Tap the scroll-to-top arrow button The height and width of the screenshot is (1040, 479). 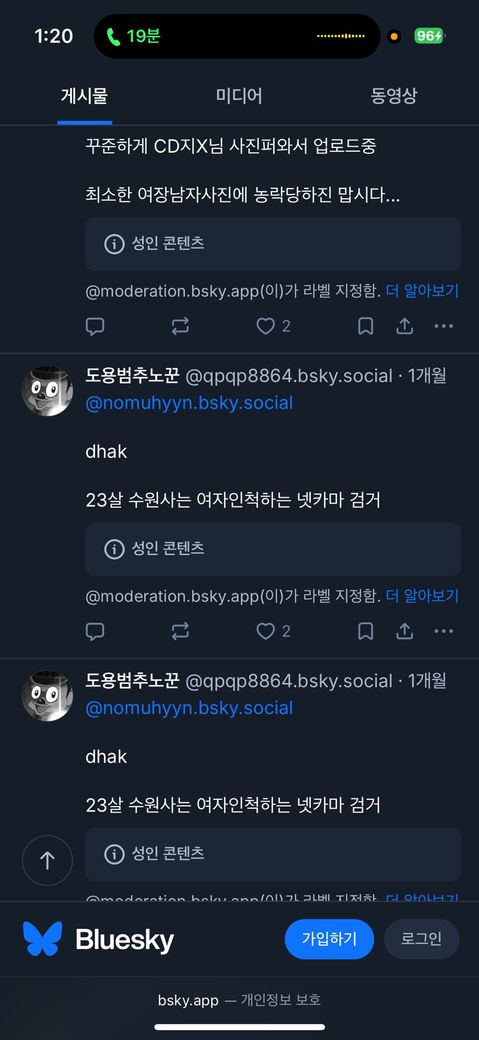point(47,860)
